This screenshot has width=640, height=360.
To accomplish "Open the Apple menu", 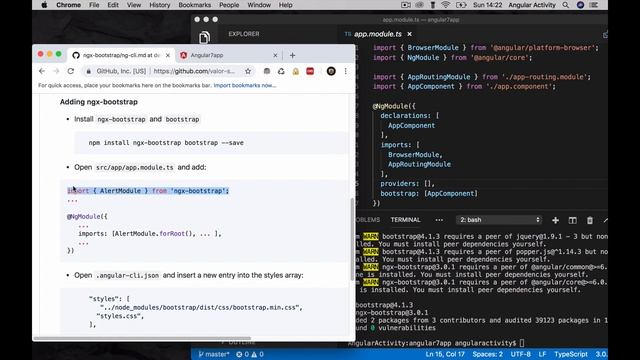I will (x=44, y=5).
